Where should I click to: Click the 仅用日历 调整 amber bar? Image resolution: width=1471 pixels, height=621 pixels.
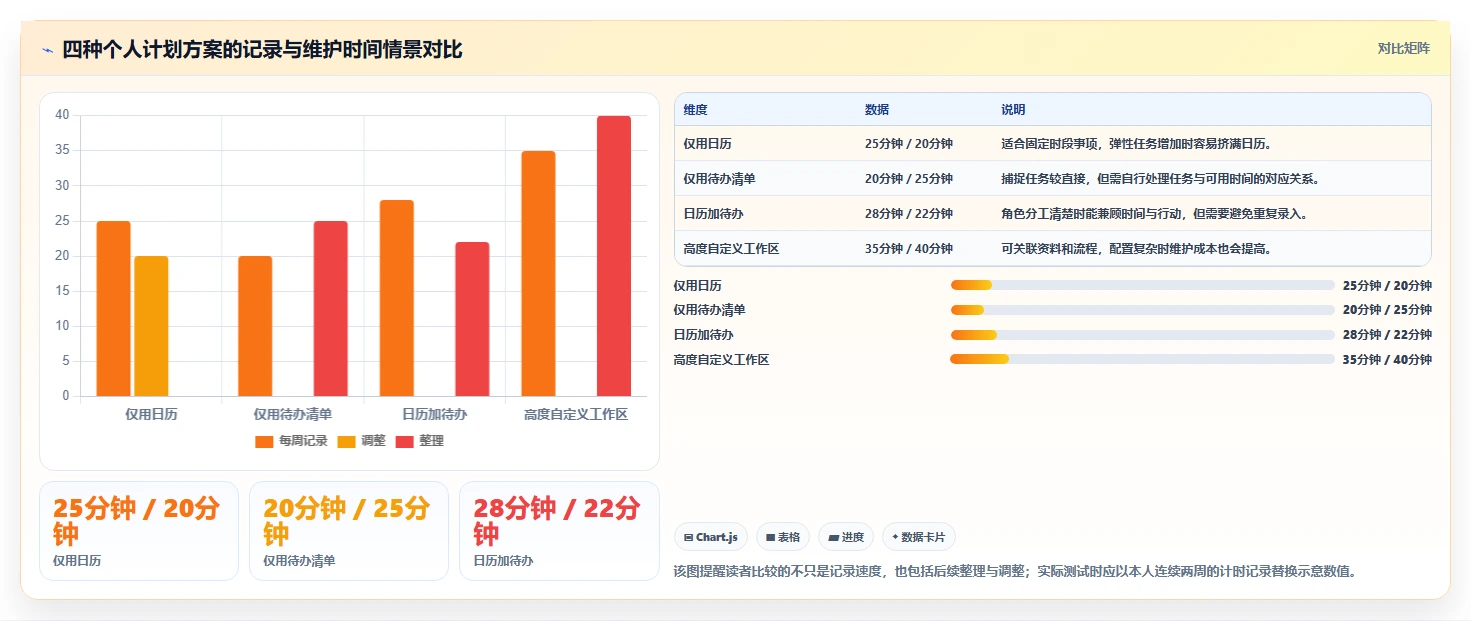tap(151, 326)
